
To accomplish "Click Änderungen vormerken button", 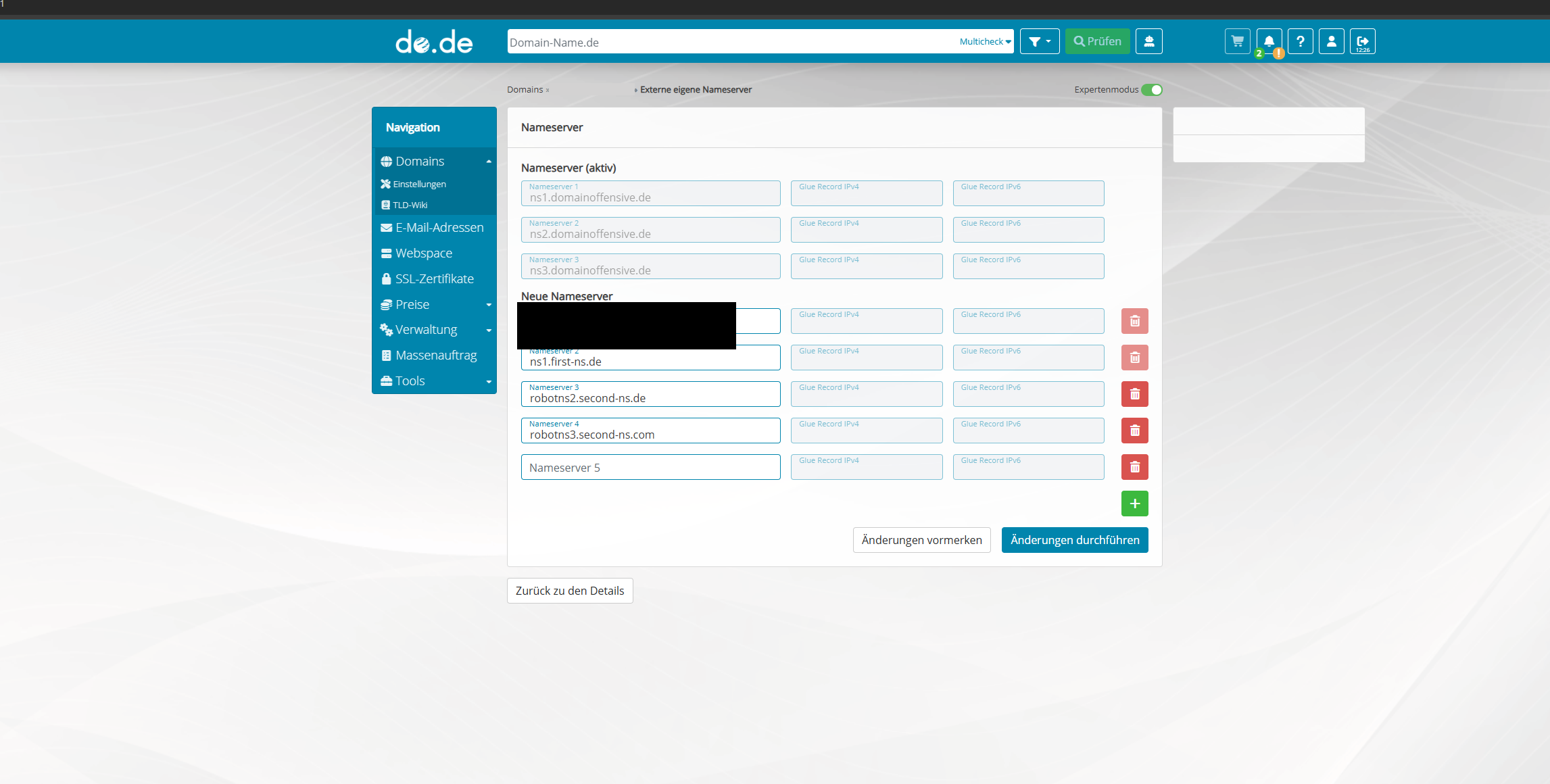I will point(921,540).
